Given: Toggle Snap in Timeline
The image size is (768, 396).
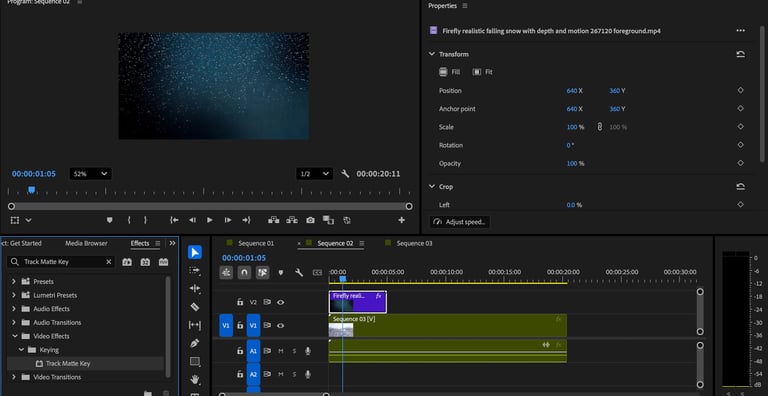Looking at the screenshot, I should tap(244, 272).
